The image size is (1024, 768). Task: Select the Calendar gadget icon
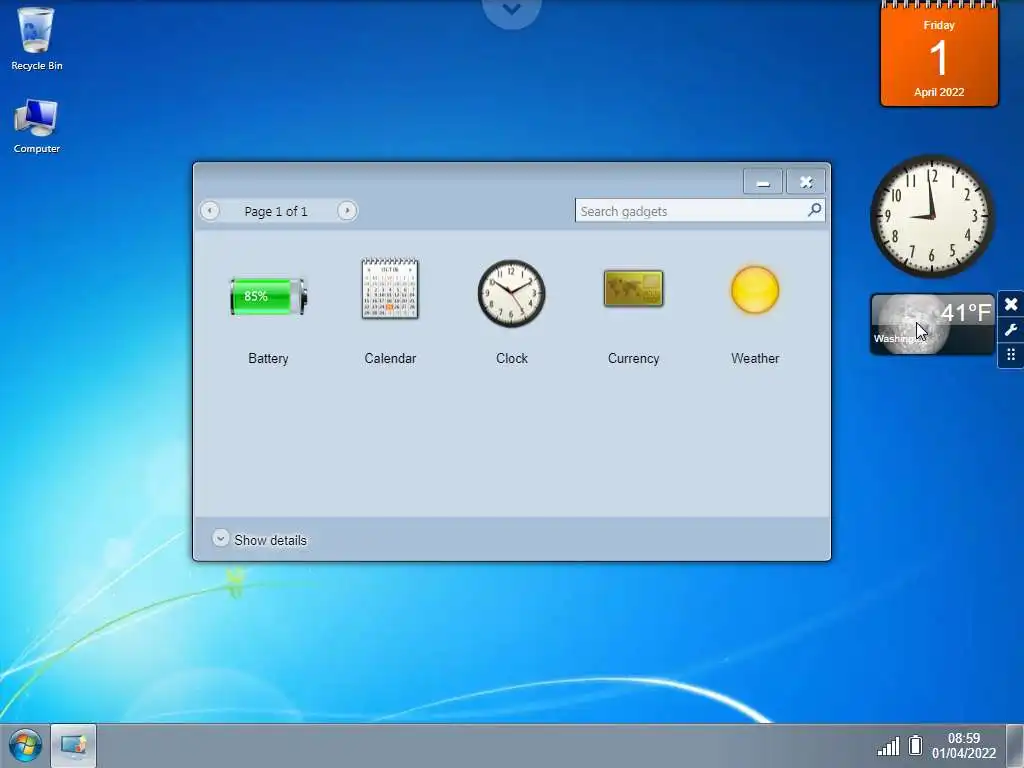point(390,289)
